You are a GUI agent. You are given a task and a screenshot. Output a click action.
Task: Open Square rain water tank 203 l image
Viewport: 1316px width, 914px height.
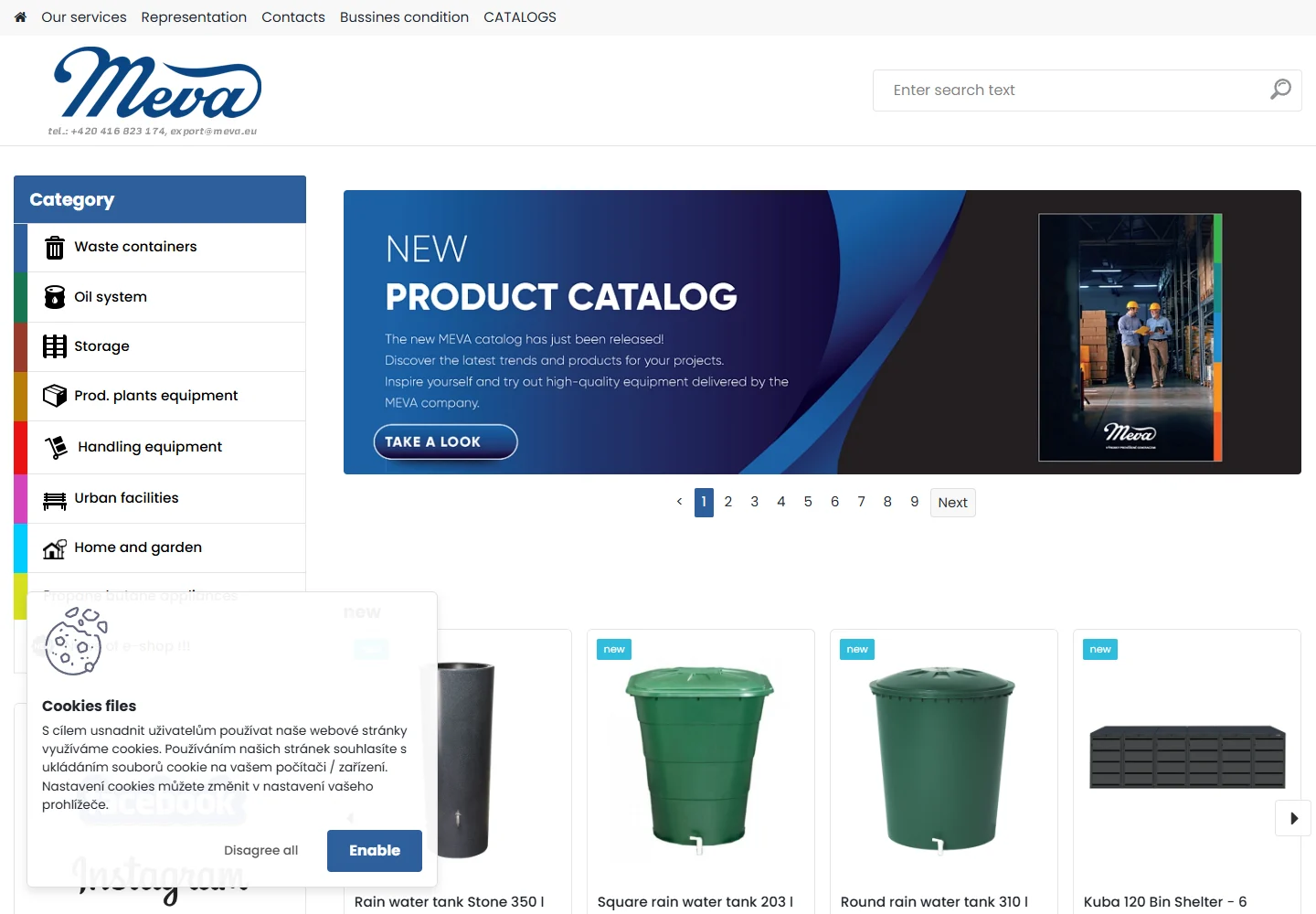tap(700, 760)
